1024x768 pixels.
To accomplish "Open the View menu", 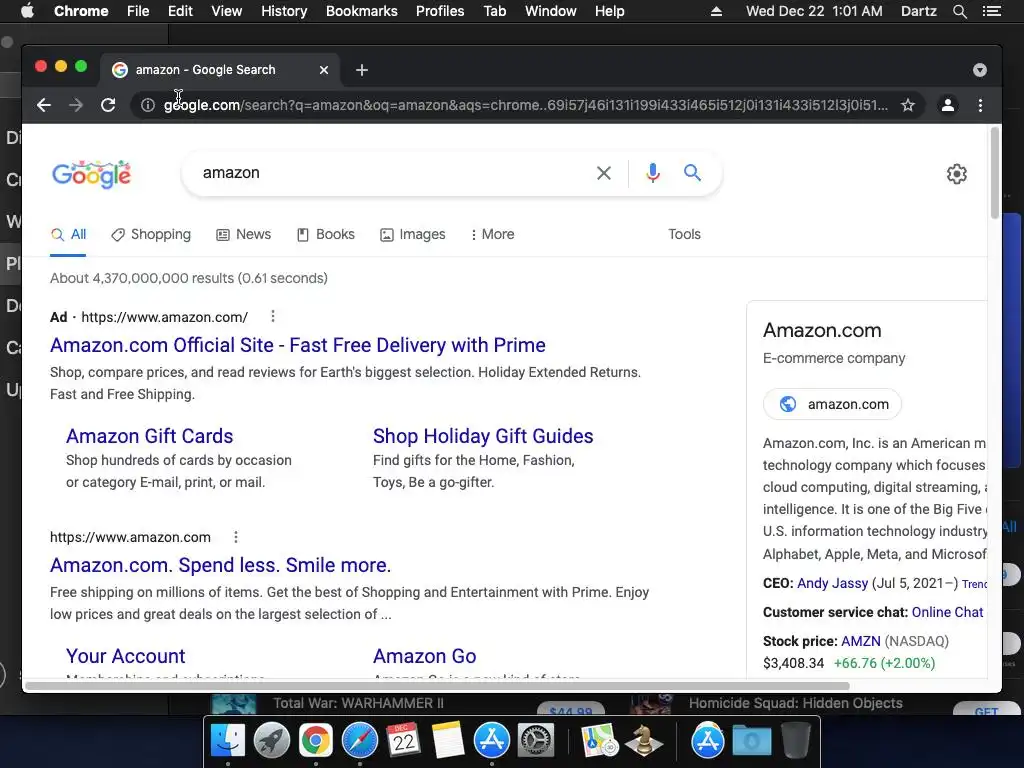I will pos(227,11).
